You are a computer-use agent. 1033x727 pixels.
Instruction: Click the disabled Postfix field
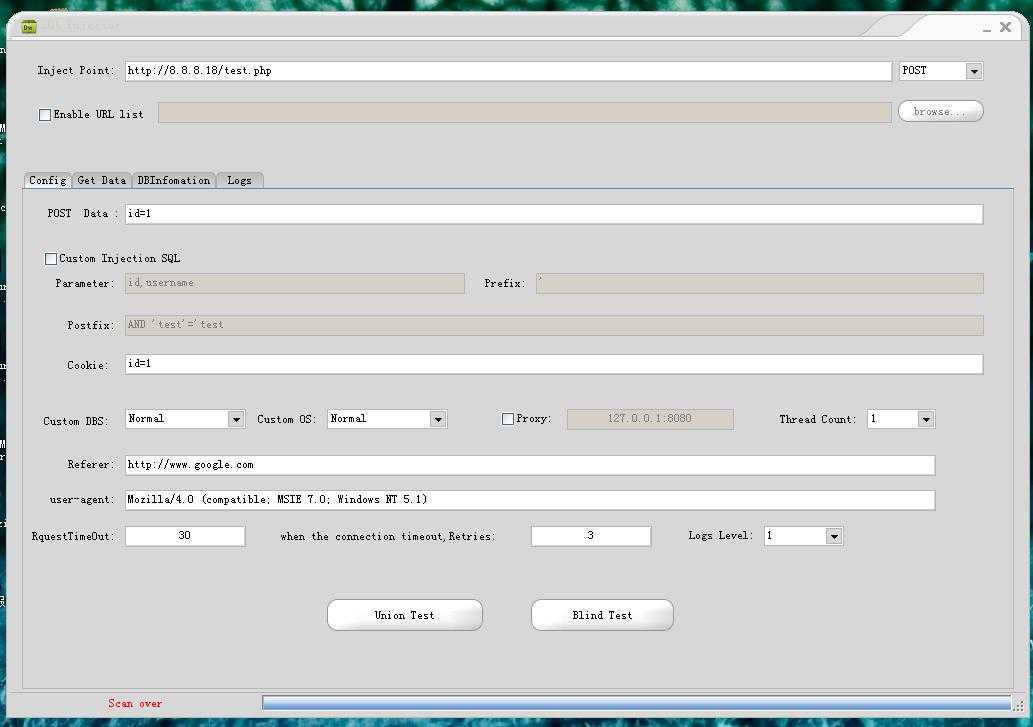pyautogui.click(x=554, y=325)
